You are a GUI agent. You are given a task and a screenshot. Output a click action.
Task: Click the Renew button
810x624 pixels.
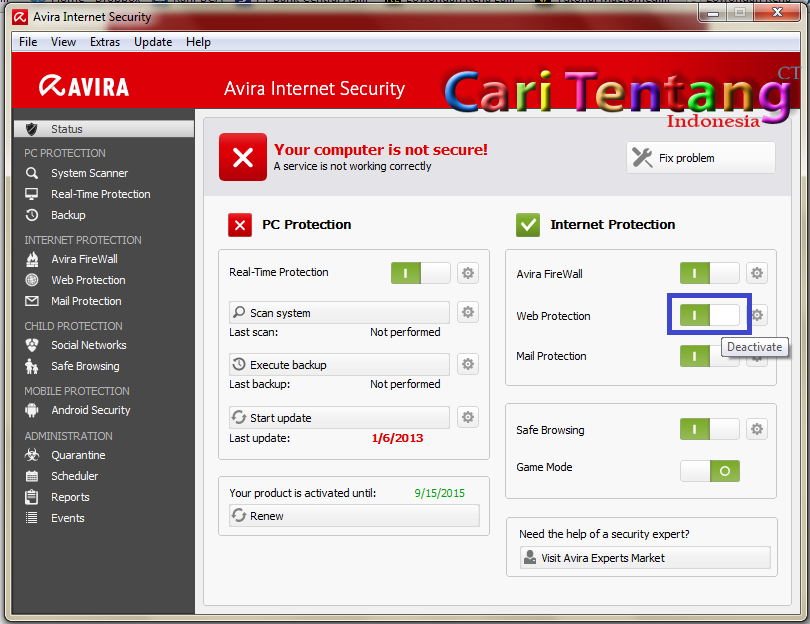[354, 516]
